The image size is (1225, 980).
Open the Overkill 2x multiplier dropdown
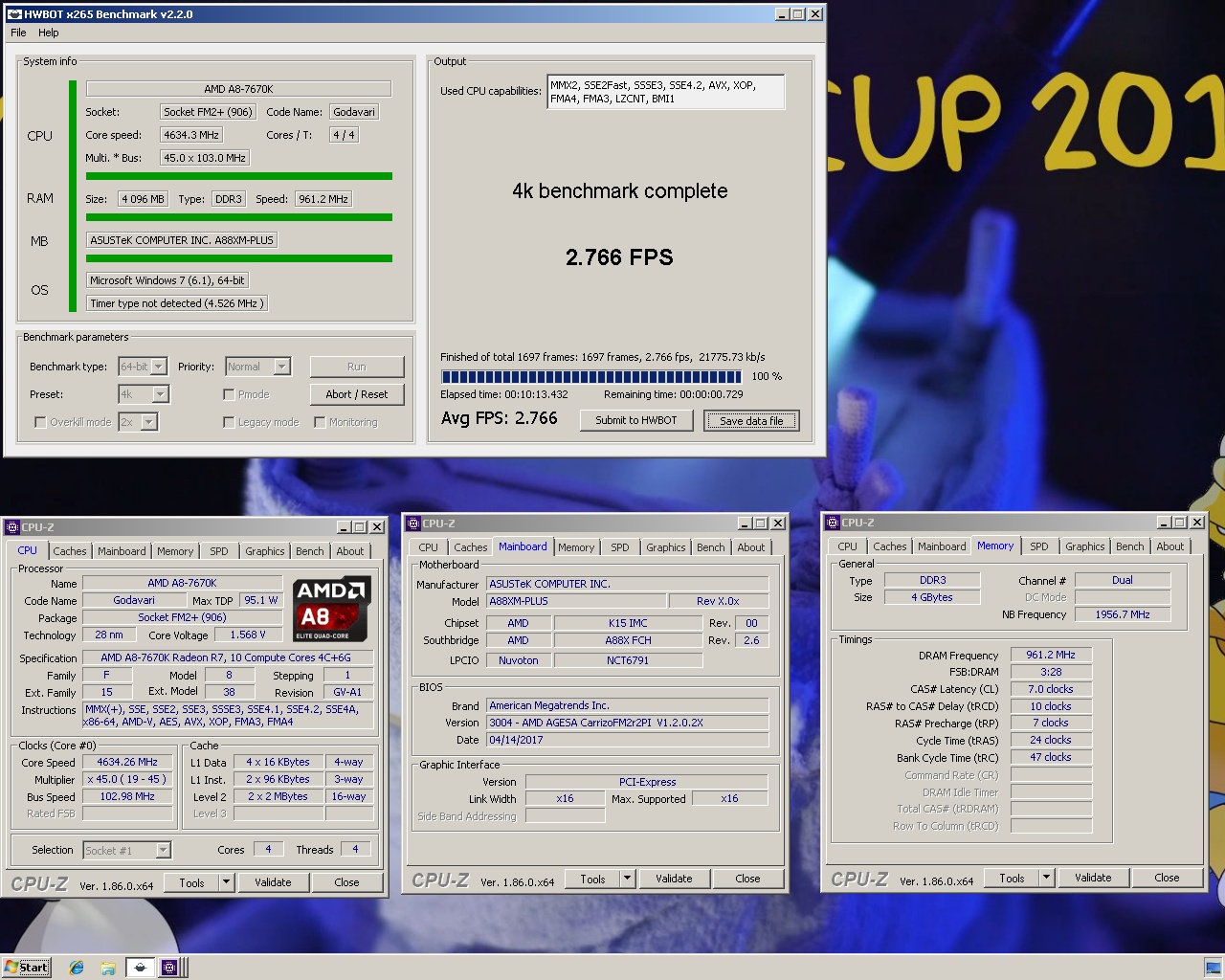point(148,422)
